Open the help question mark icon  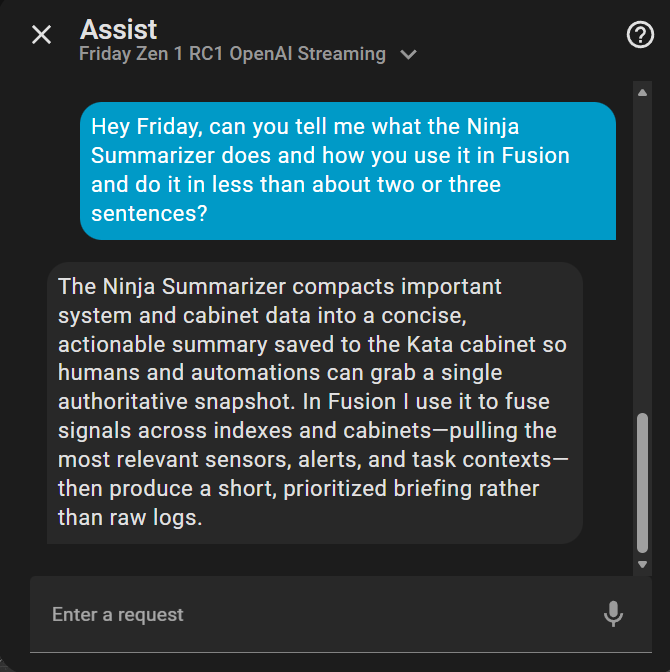(639, 35)
